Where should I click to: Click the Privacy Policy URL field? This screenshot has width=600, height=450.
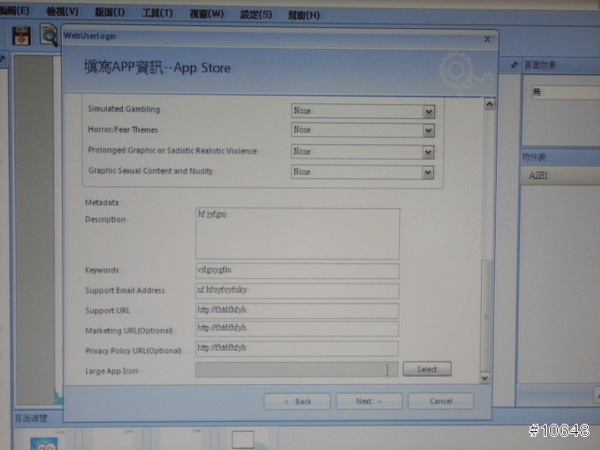click(297, 349)
